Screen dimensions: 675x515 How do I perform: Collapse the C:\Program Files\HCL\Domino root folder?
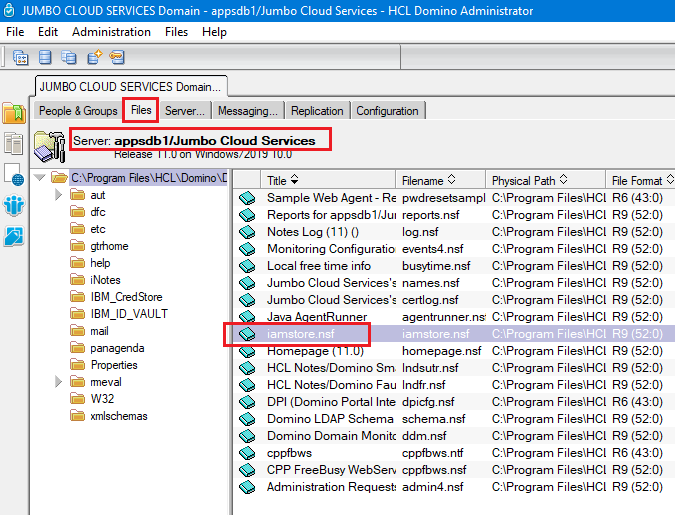tap(40, 177)
